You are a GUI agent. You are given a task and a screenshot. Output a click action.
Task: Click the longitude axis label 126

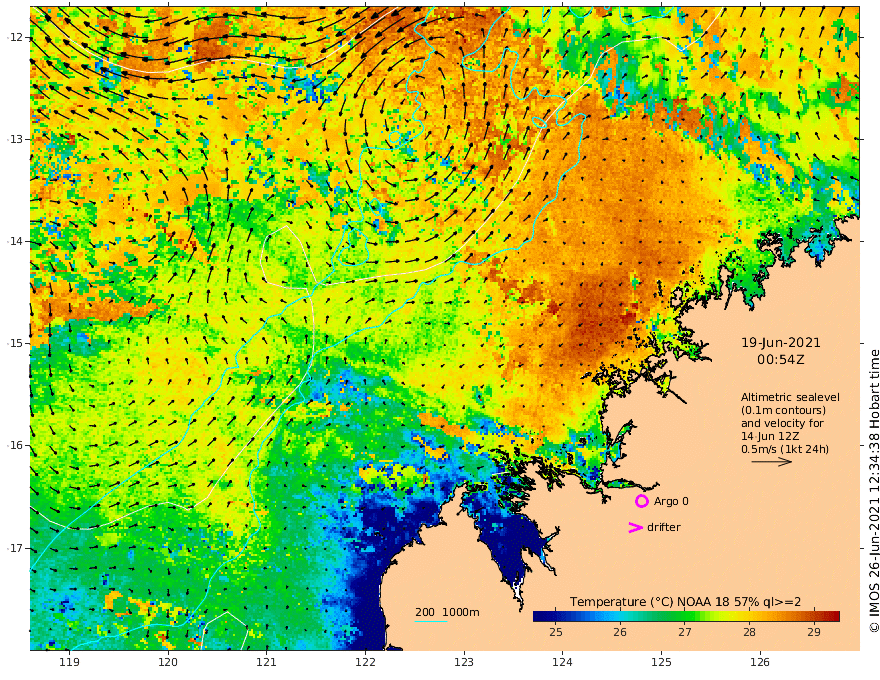point(760,663)
